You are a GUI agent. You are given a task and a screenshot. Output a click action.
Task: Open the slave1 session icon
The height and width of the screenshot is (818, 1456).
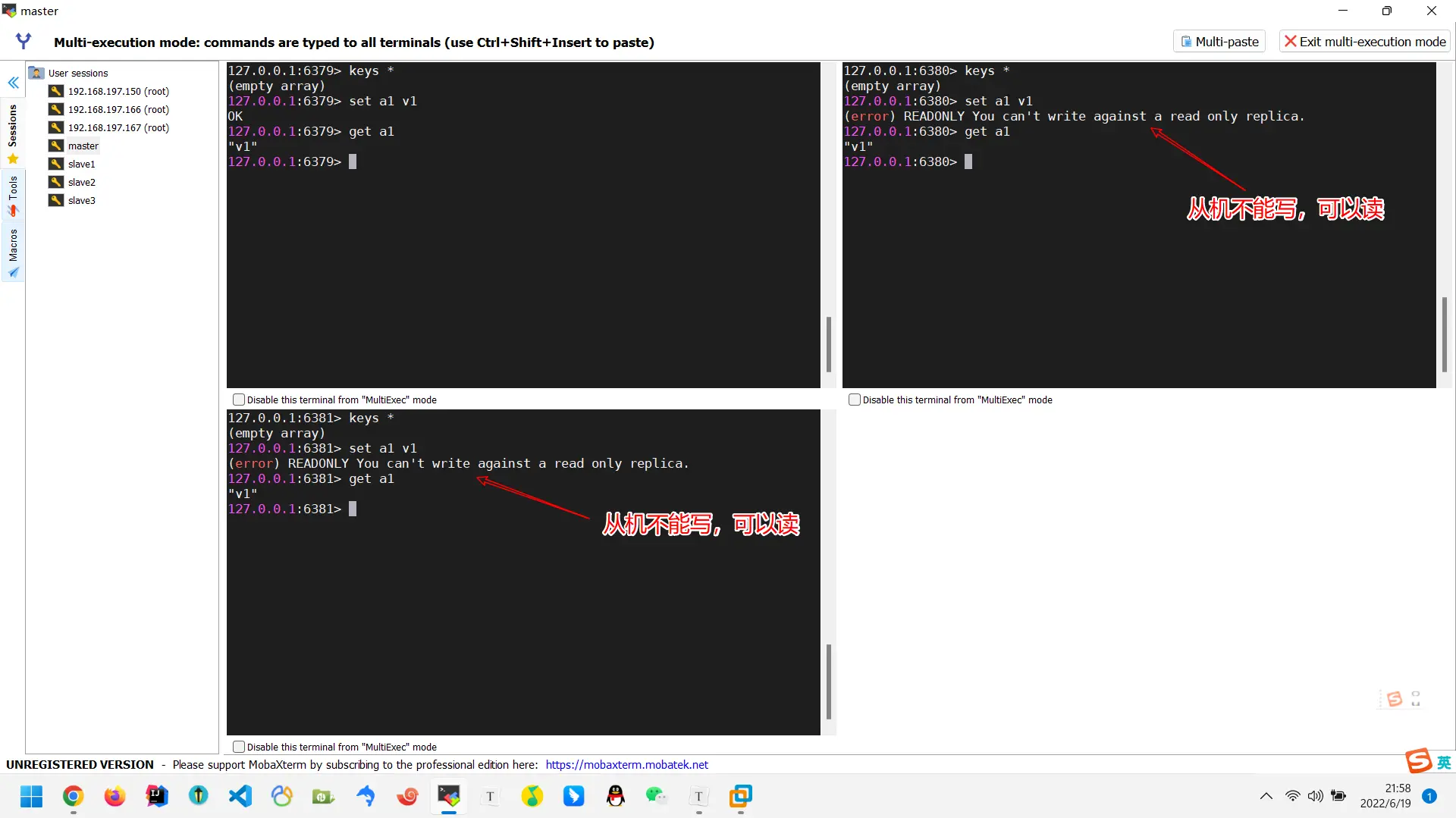pos(56,164)
